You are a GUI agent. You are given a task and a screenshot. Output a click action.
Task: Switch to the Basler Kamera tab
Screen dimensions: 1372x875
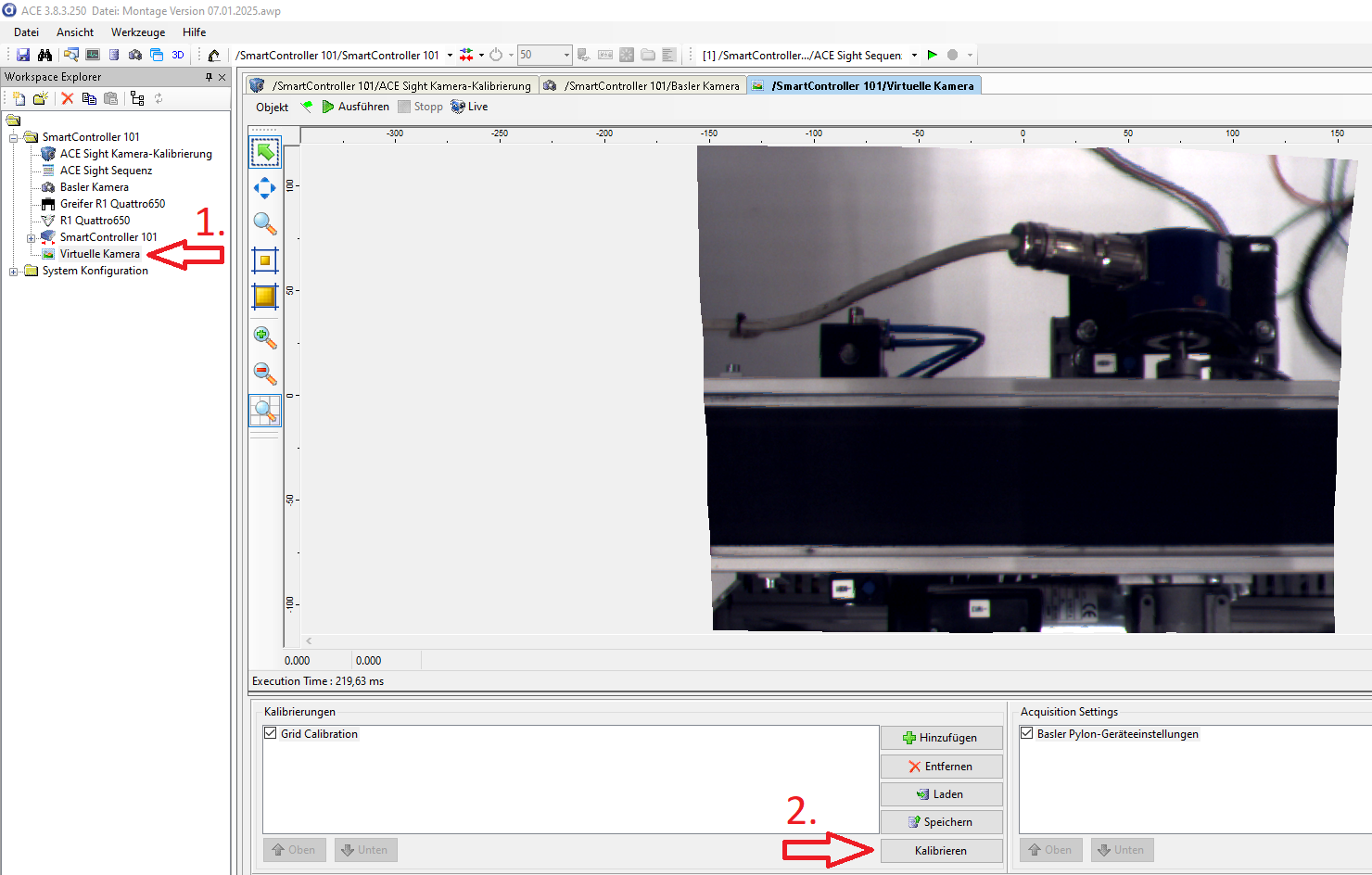pyautogui.click(x=642, y=86)
